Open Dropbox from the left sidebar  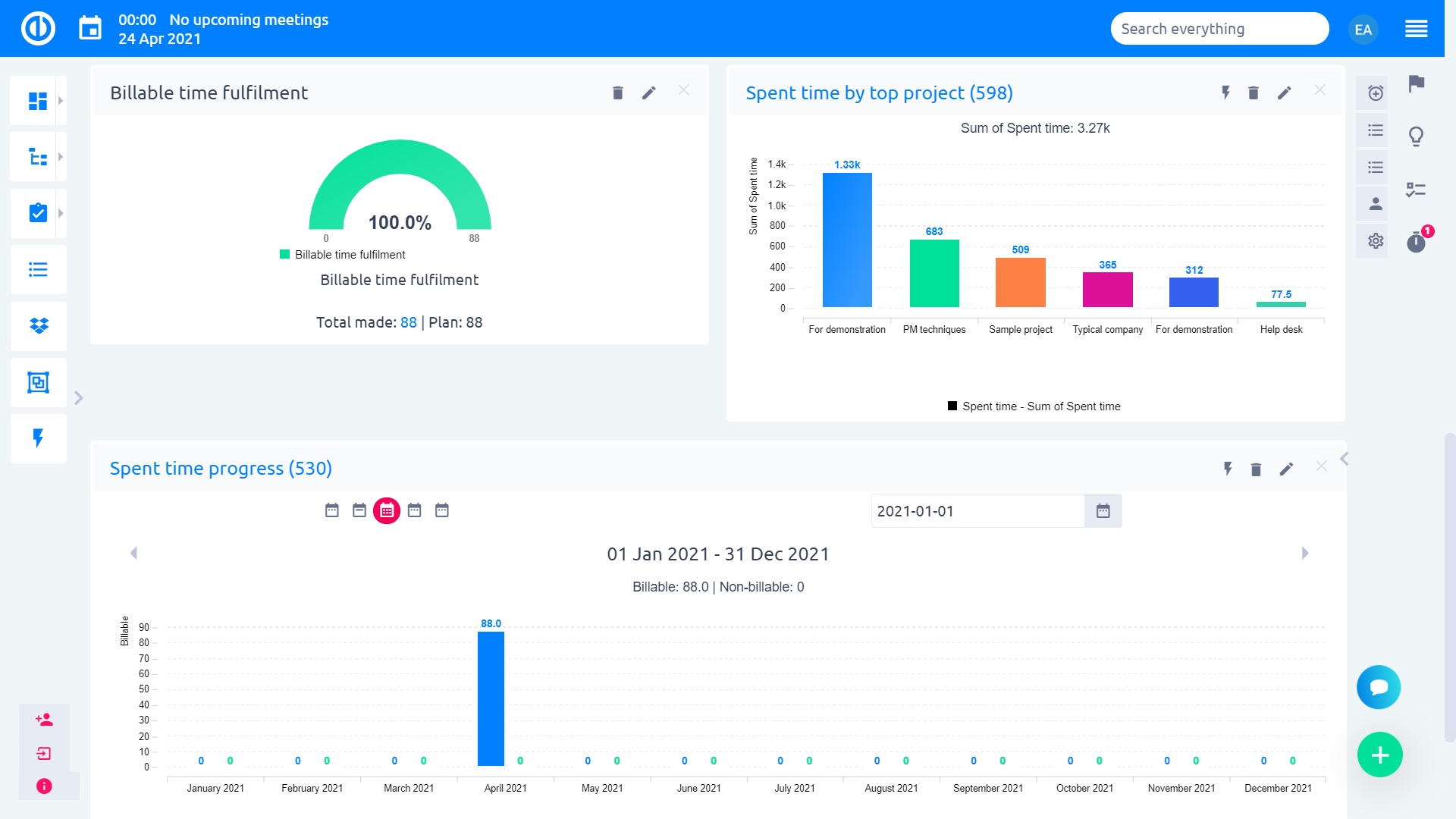(38, 326)
